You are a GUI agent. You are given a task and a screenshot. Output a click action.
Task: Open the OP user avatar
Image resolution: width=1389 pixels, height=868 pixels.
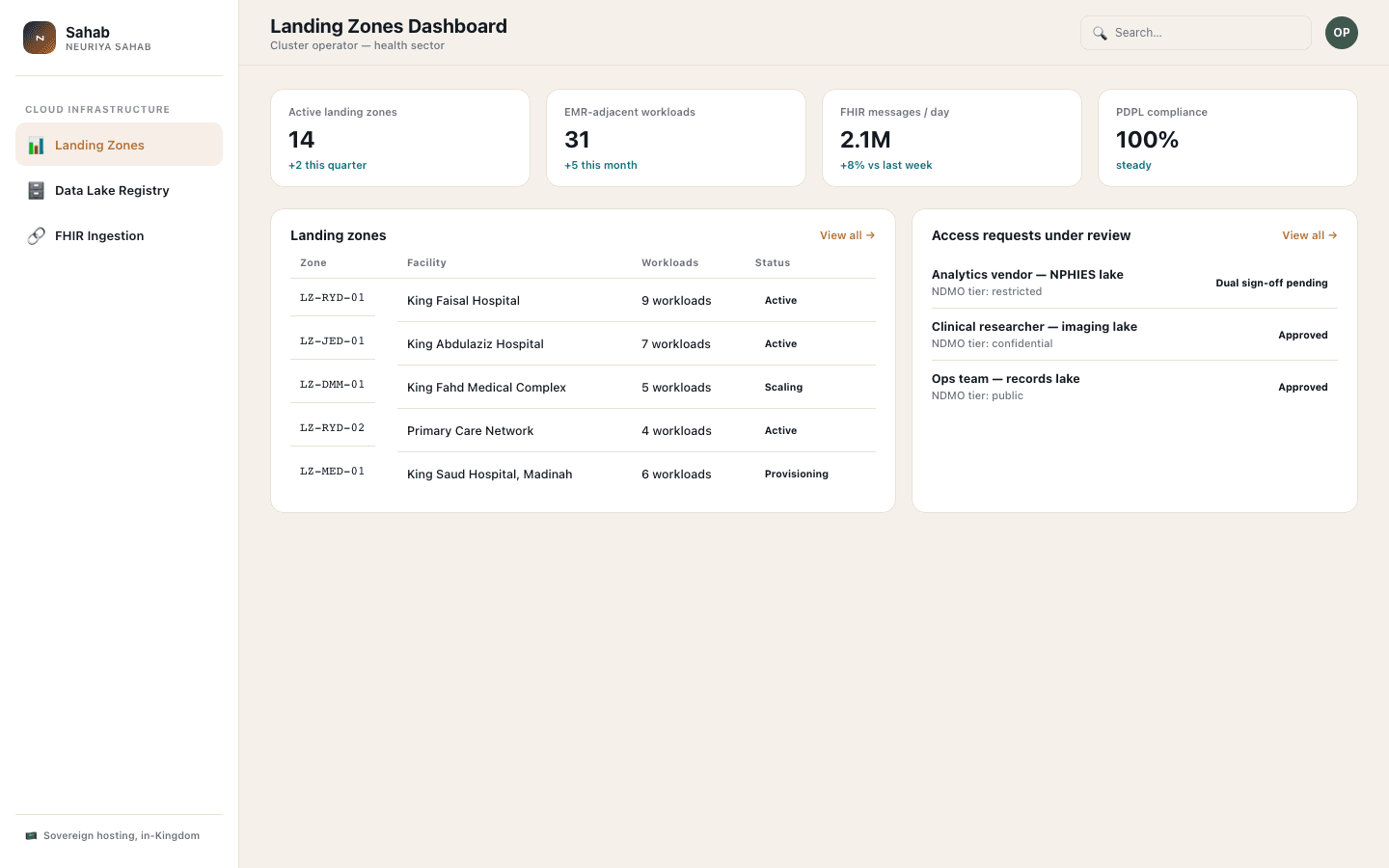point(1342,33)
